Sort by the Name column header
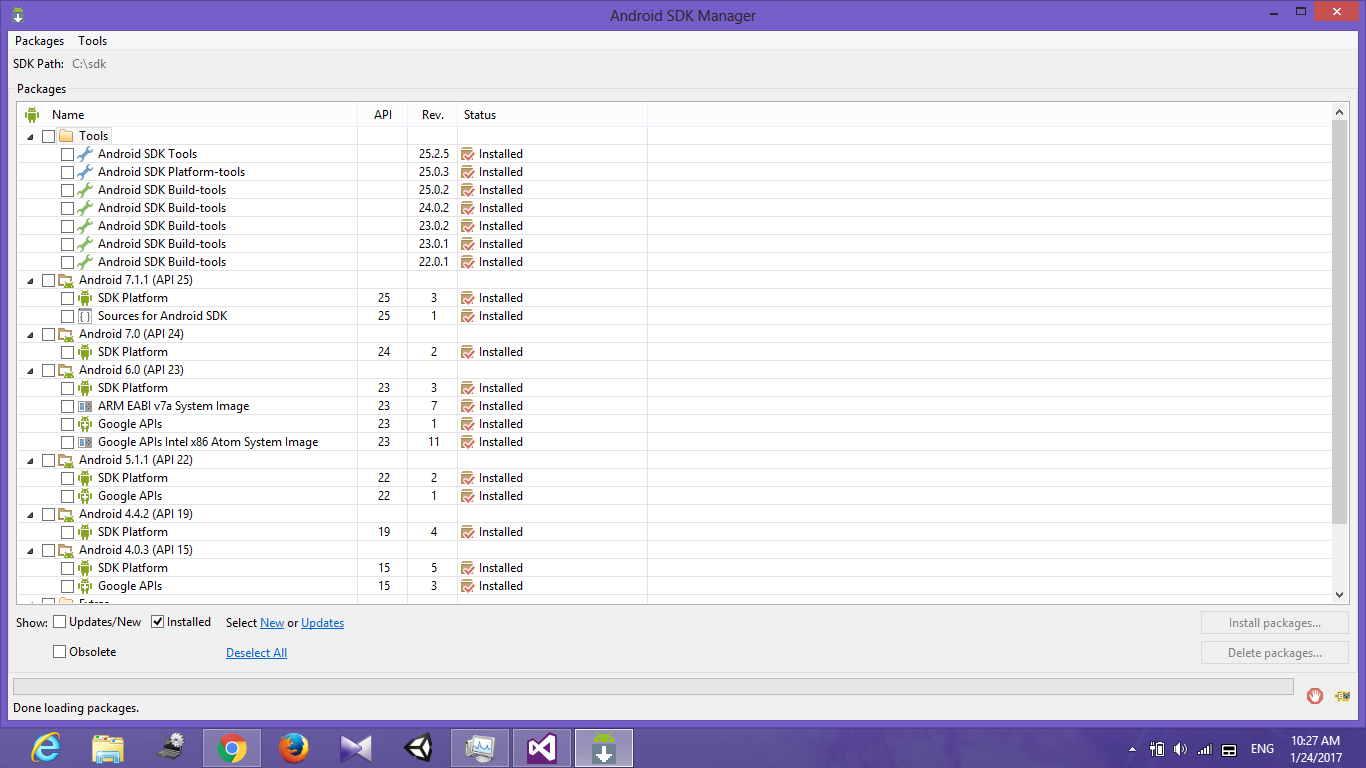This screenshot has width=1366, height=768. [x=188, y=115]
